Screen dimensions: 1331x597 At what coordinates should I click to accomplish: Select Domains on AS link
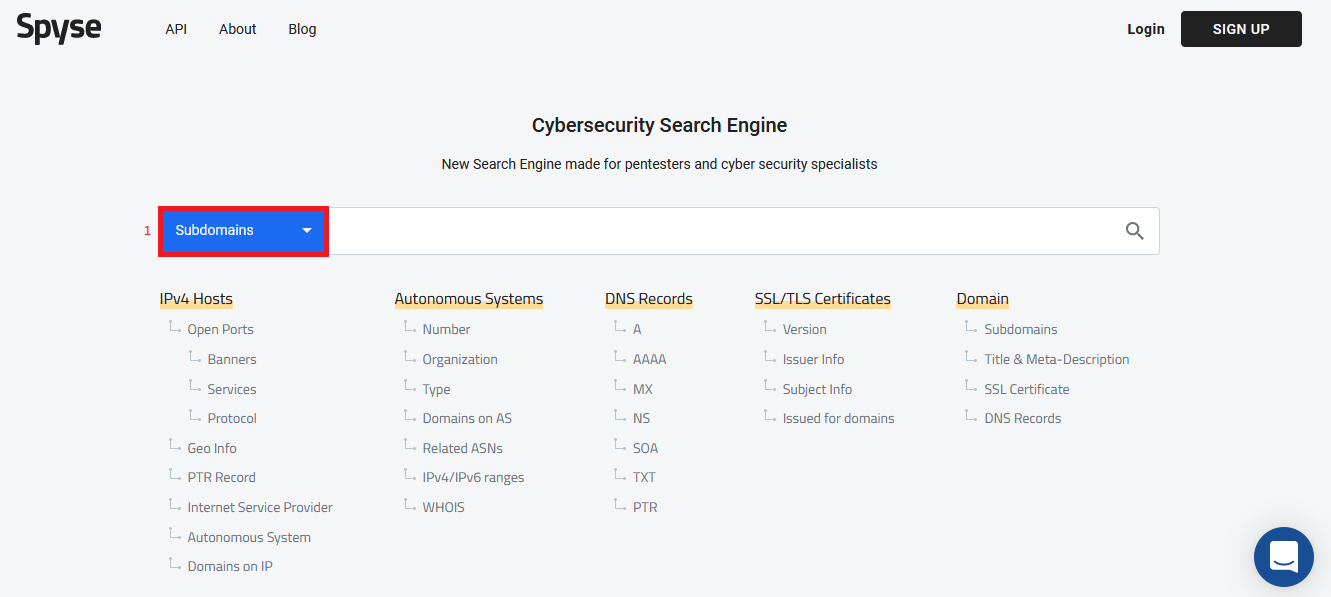click(x=467, y=418)
